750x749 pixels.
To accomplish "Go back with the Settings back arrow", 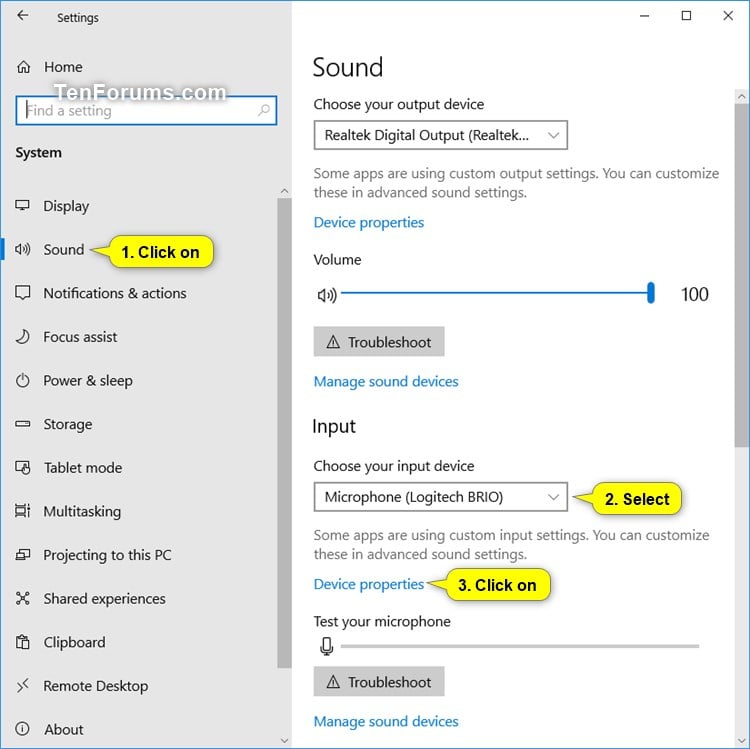I will tap(22, 16).
